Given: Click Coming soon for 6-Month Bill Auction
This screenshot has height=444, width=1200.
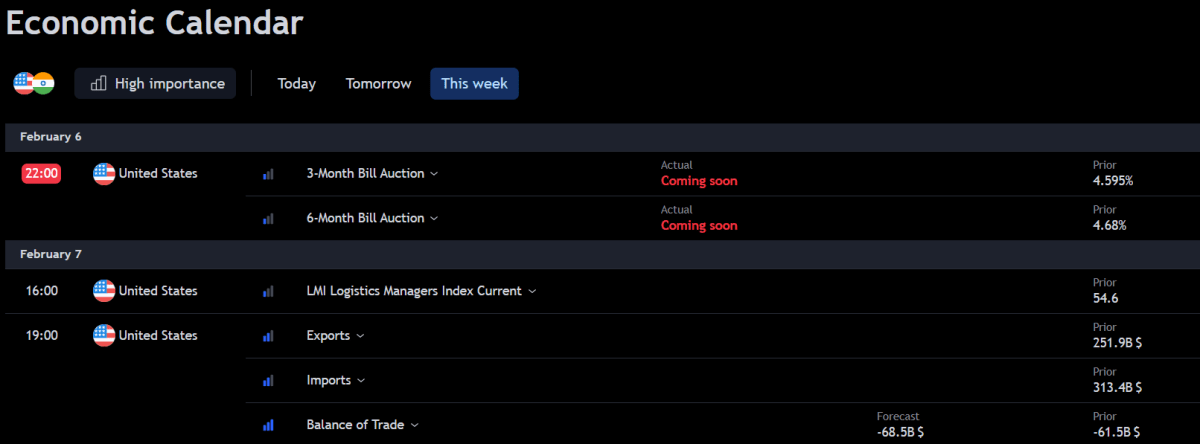Looking at the screenshot, I should point(699,225).
